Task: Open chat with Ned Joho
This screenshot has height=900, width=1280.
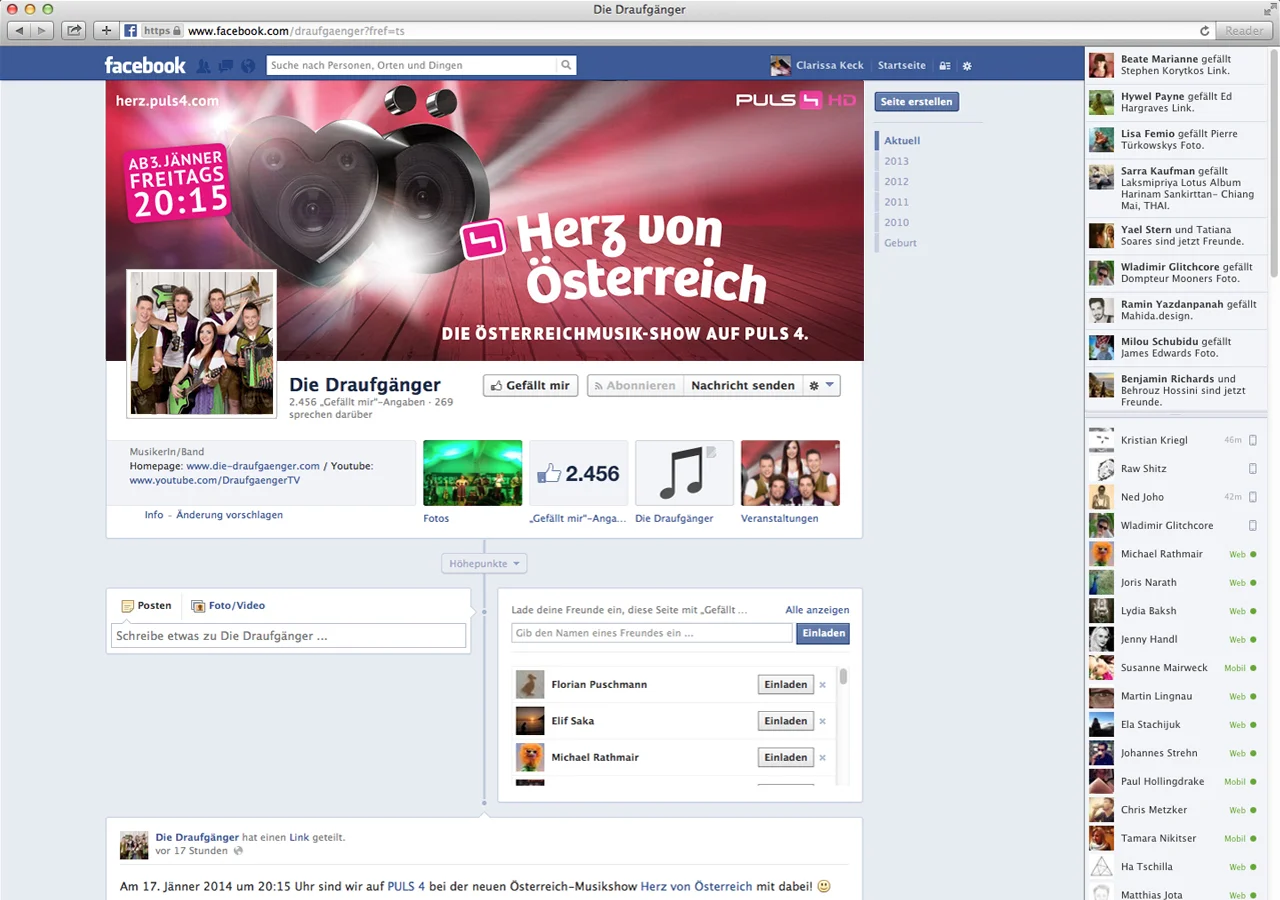Action: click(1173, 497)
